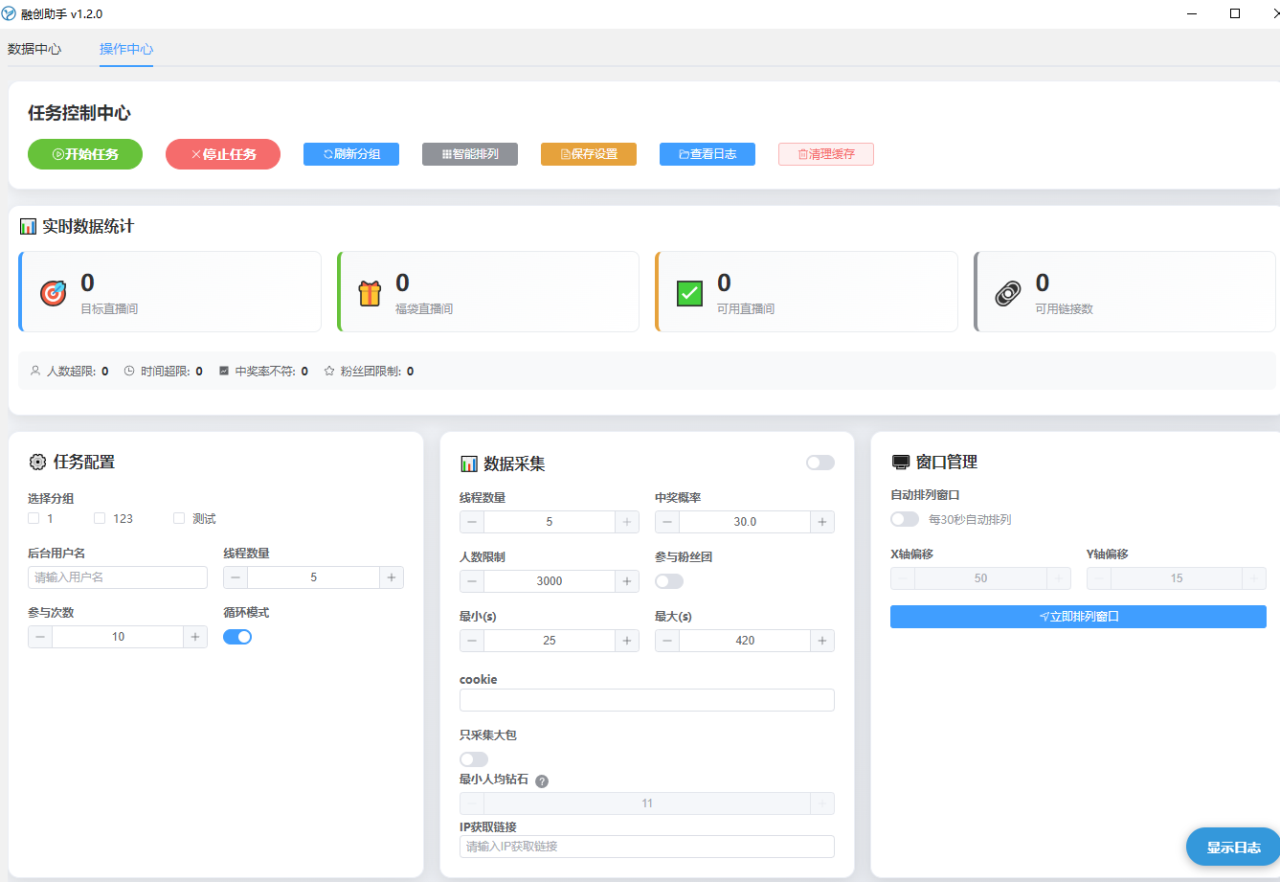The height and width of the screenshot is (882, 1280).
Task: Click the cookie input field
Action: pos(647,700)
